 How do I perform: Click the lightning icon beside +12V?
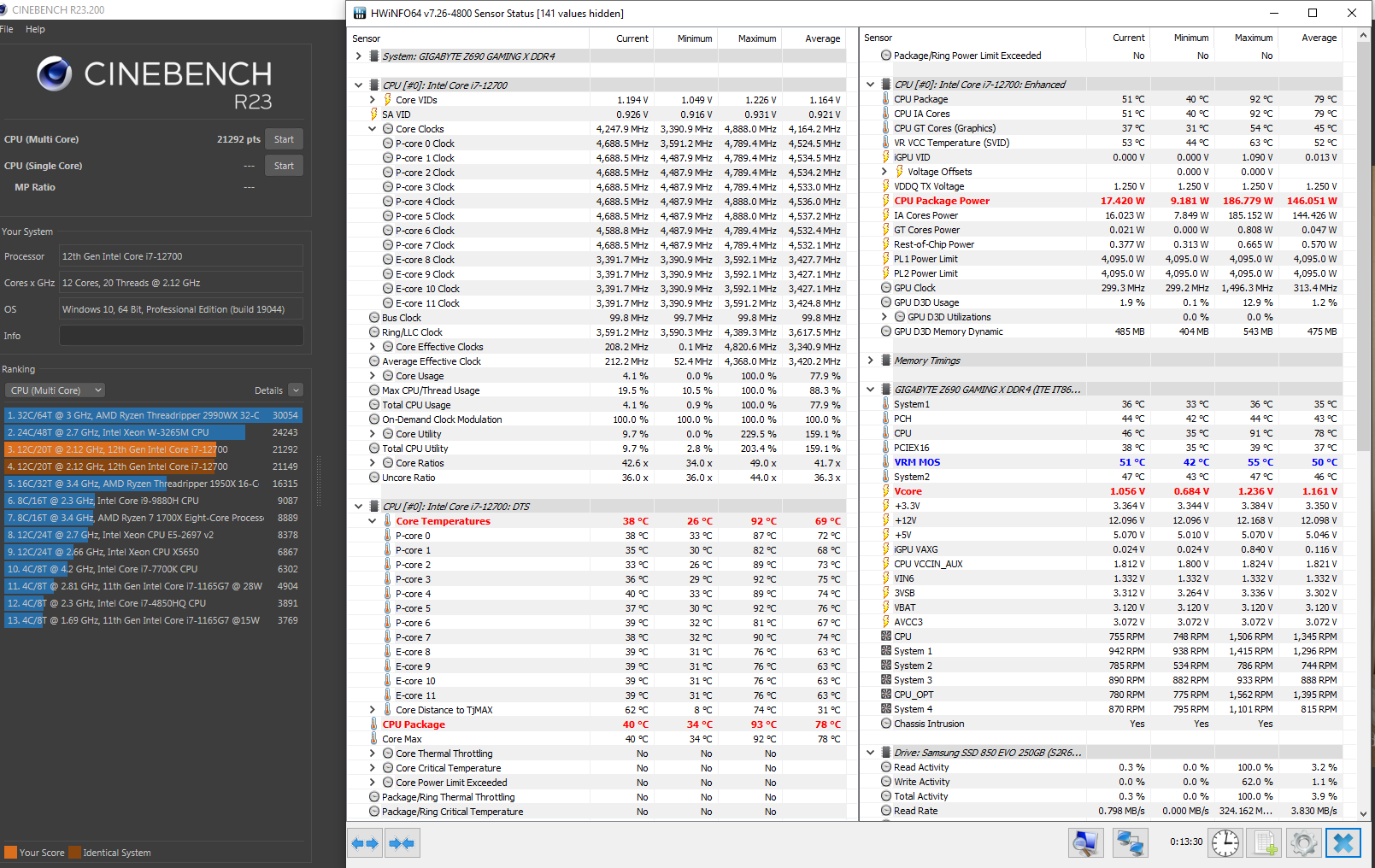tap(886, 520)
